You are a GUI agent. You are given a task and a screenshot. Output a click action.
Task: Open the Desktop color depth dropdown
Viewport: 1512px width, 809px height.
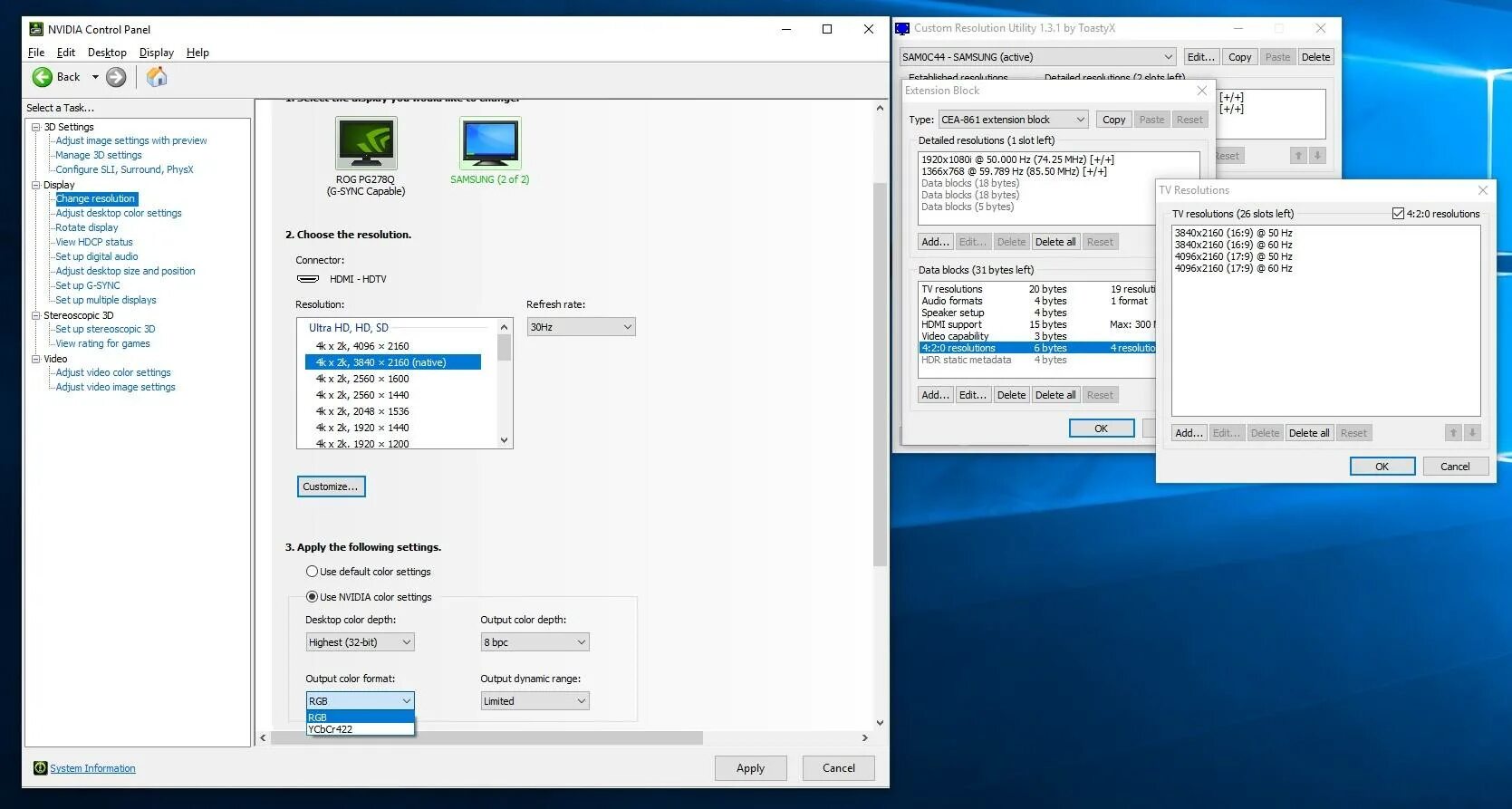[360, 642]
